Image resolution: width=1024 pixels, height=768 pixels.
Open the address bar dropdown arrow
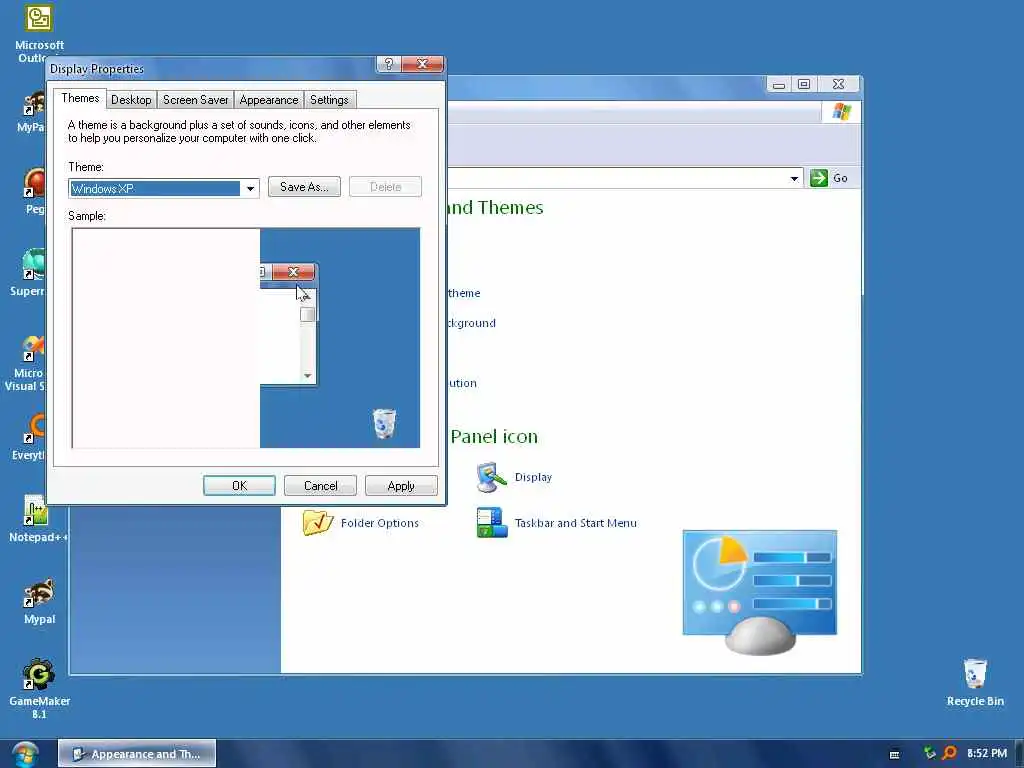tap(794, 178)
